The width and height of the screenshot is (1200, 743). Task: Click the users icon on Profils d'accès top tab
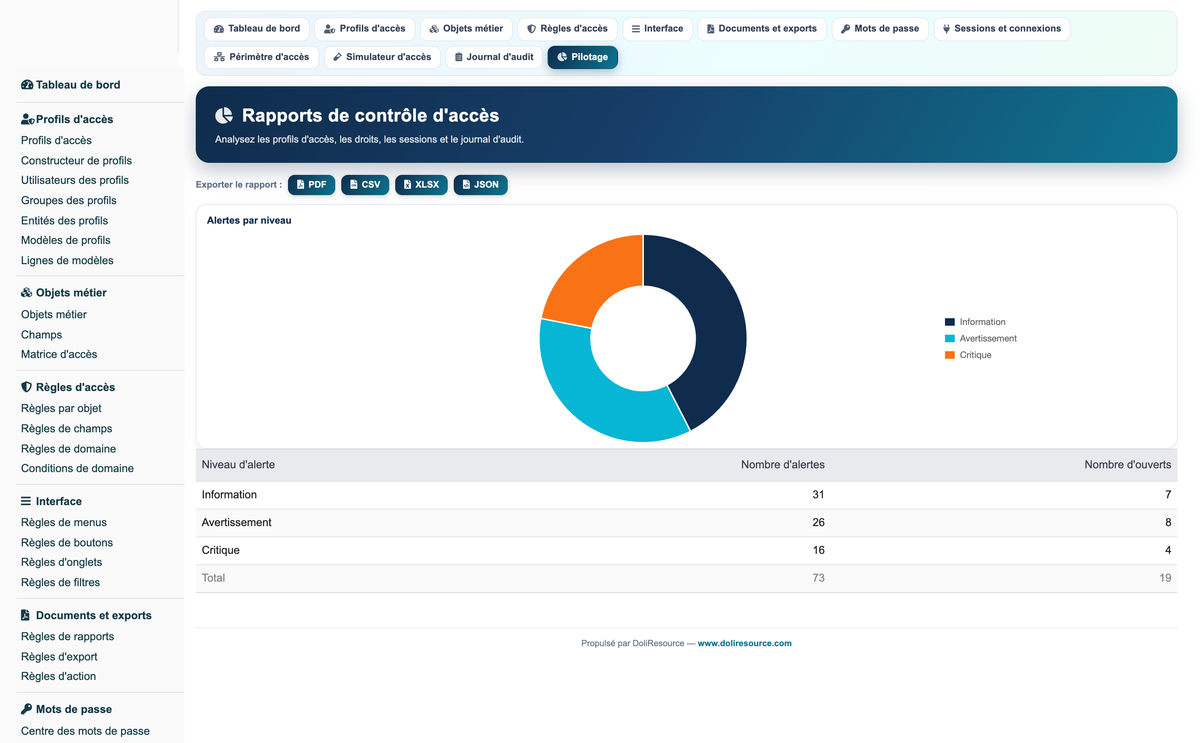[330, 29]
